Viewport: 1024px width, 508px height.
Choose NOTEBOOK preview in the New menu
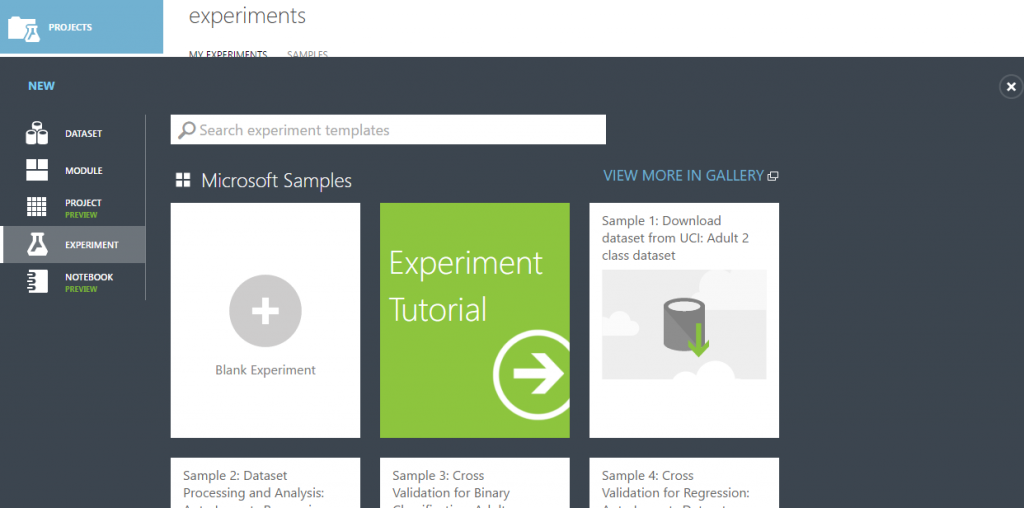[x=72, y=282]
